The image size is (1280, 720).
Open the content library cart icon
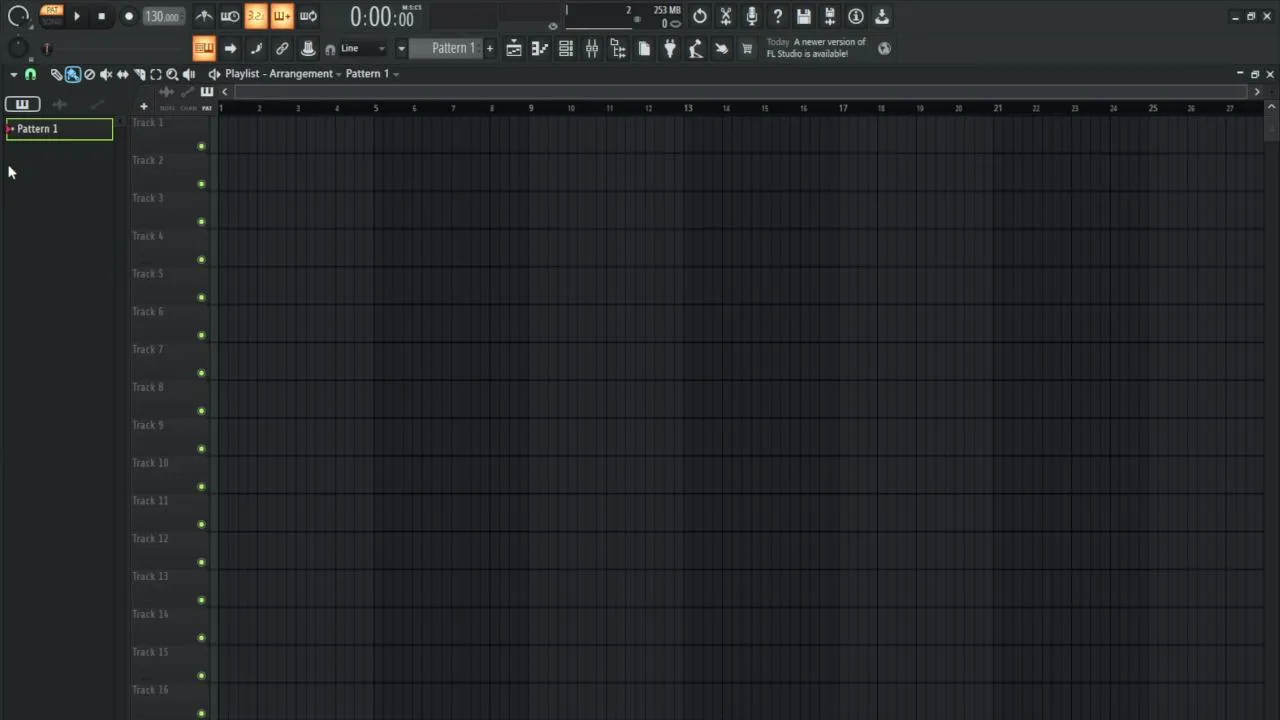(x=747, y=48)
